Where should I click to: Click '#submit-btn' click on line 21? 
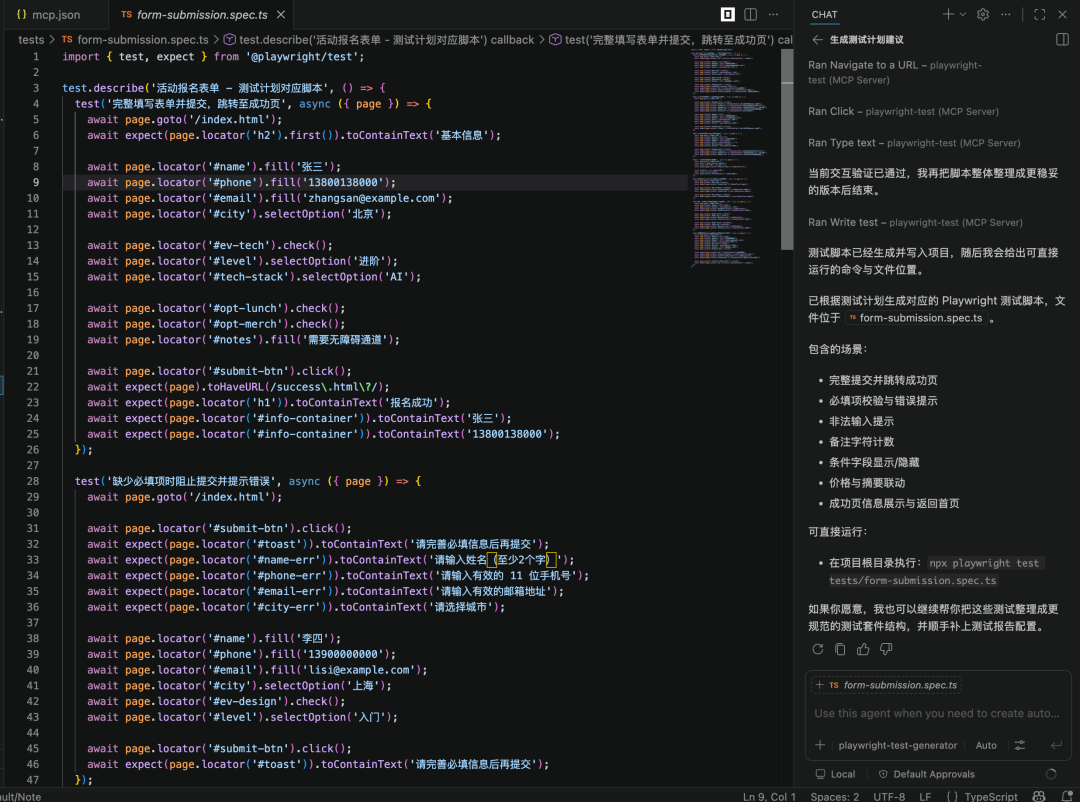coord(219,371)
